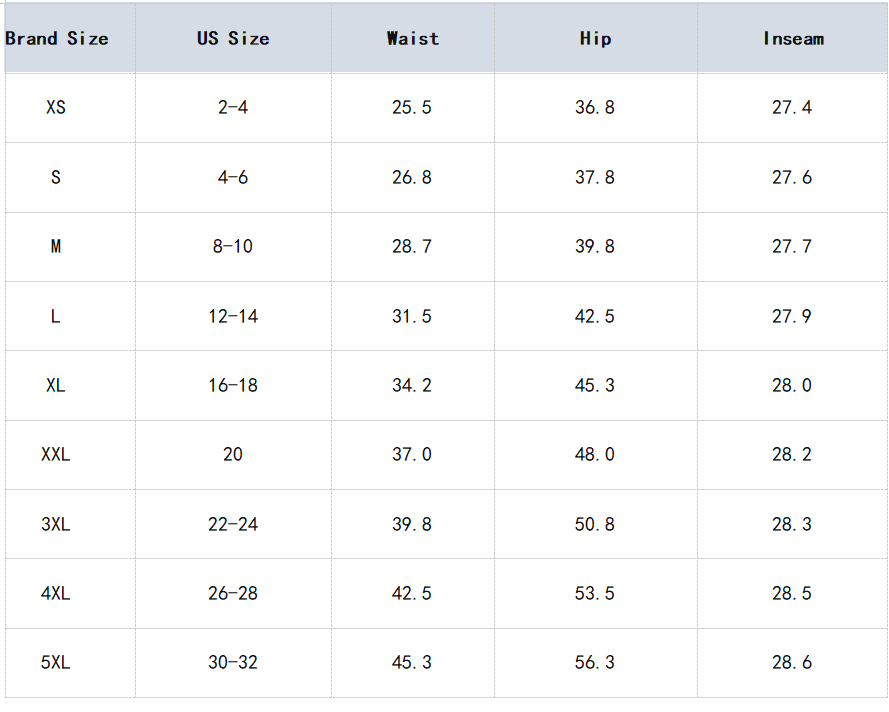The image size is (889, 712).
Task: Click the 3XL brand size cell
Action: pos(56,524)
